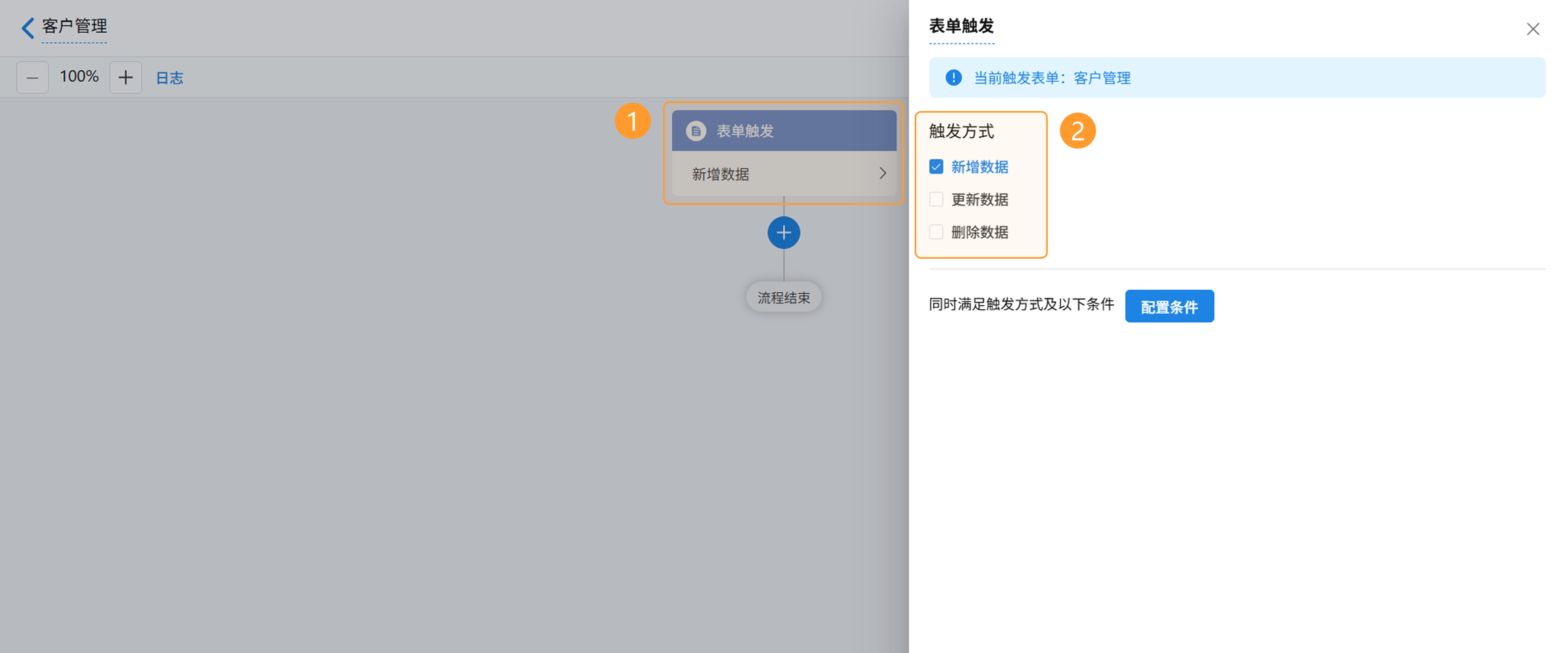
Task: Click the 配置条件 button
Action: [1169, 306]
